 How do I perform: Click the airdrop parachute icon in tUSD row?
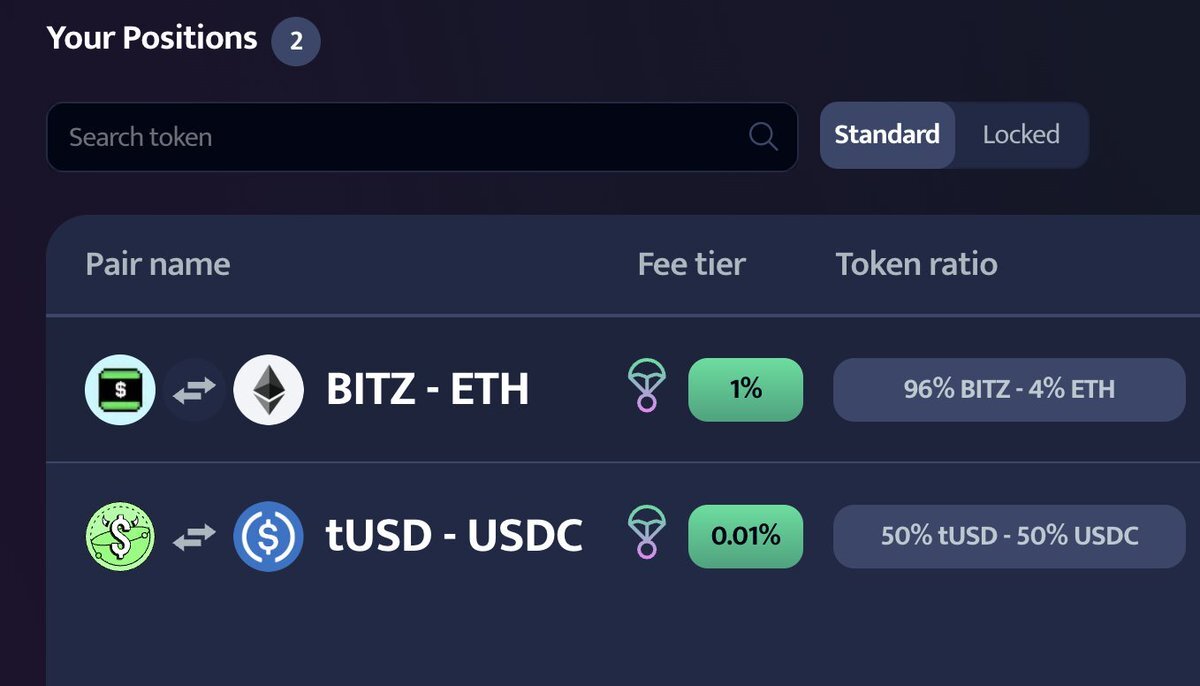pyautogui.click(x=646, y=533)
